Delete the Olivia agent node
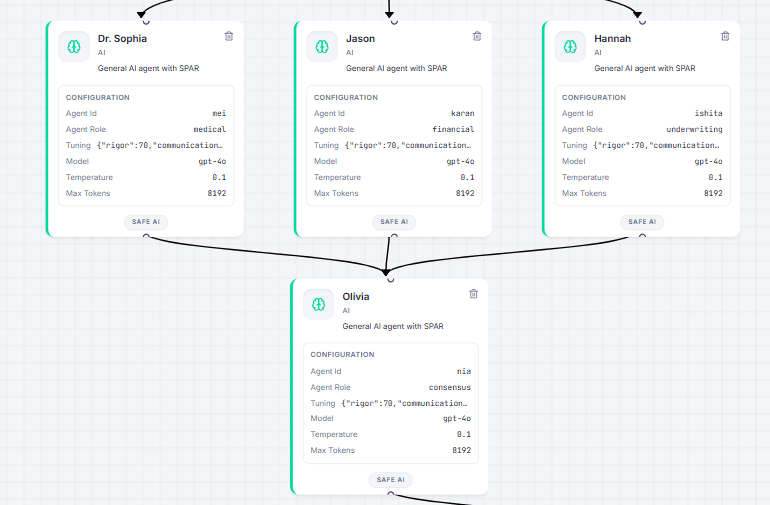Image resolution: width=770 pixels, height=505 pixels. click(x=473, y=294)
